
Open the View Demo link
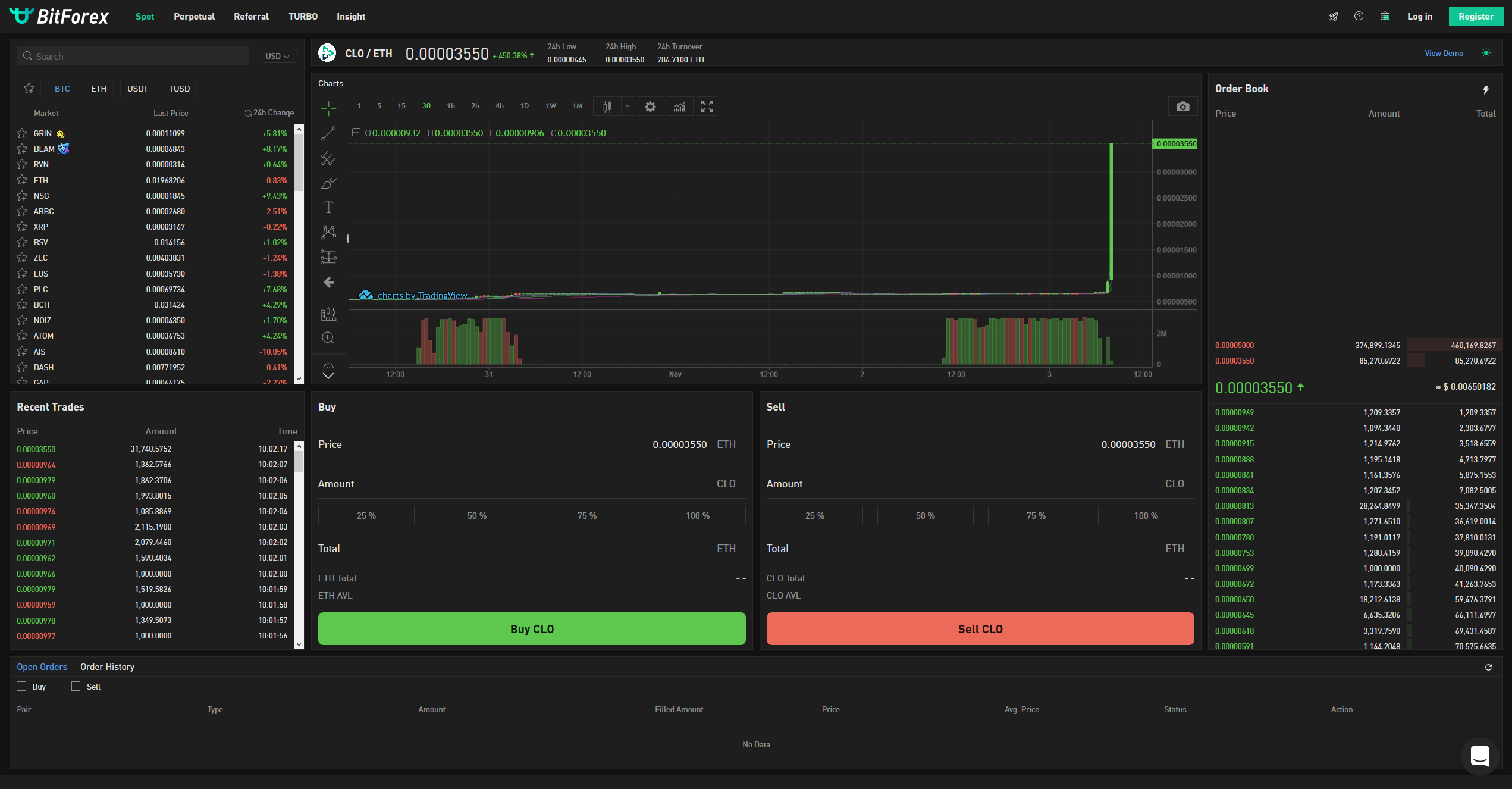pyautogui.click(x=1444, y=53)
